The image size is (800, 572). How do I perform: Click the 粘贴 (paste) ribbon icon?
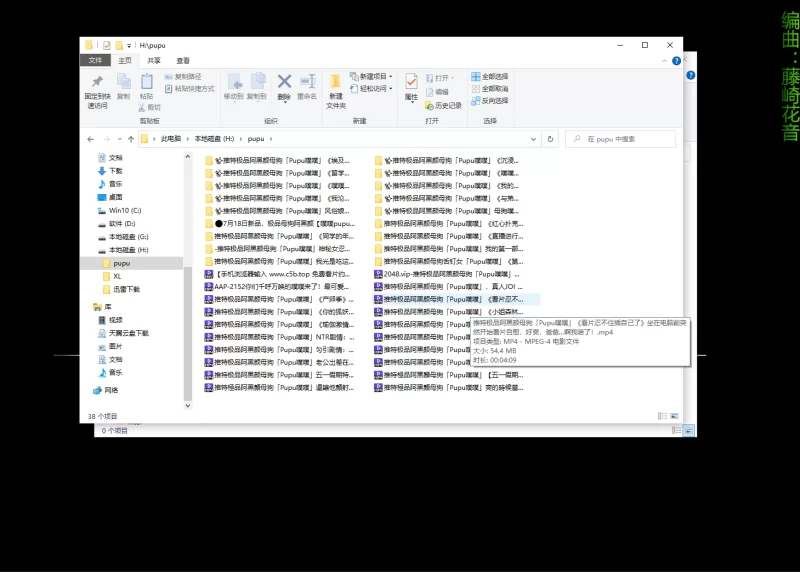coord(146,86)
